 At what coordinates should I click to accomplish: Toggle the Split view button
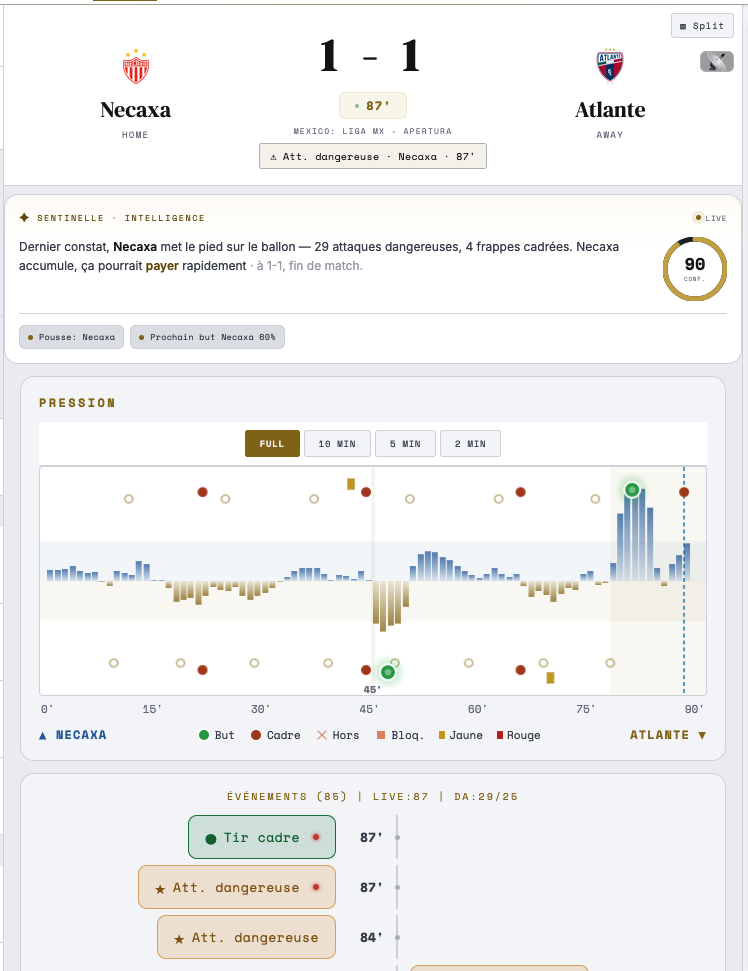click(x=702, y=25)
